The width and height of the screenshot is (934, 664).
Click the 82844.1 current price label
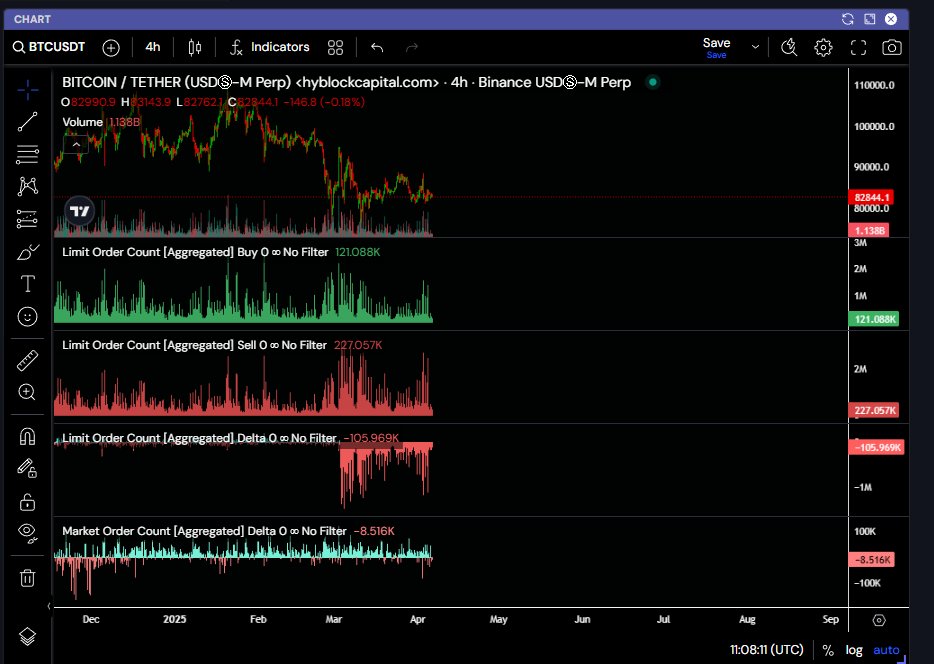click(871, 197)
